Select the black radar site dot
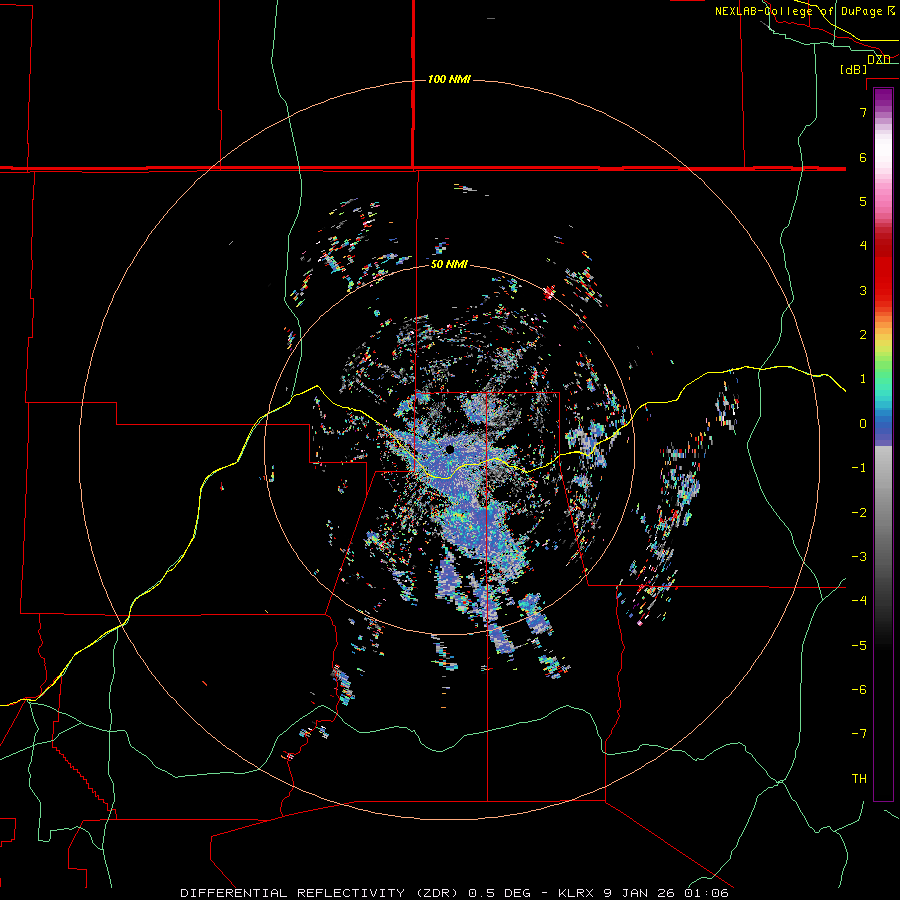Image resolution: width=900 pixels, height=900 pixels. (x=449, y=449)
